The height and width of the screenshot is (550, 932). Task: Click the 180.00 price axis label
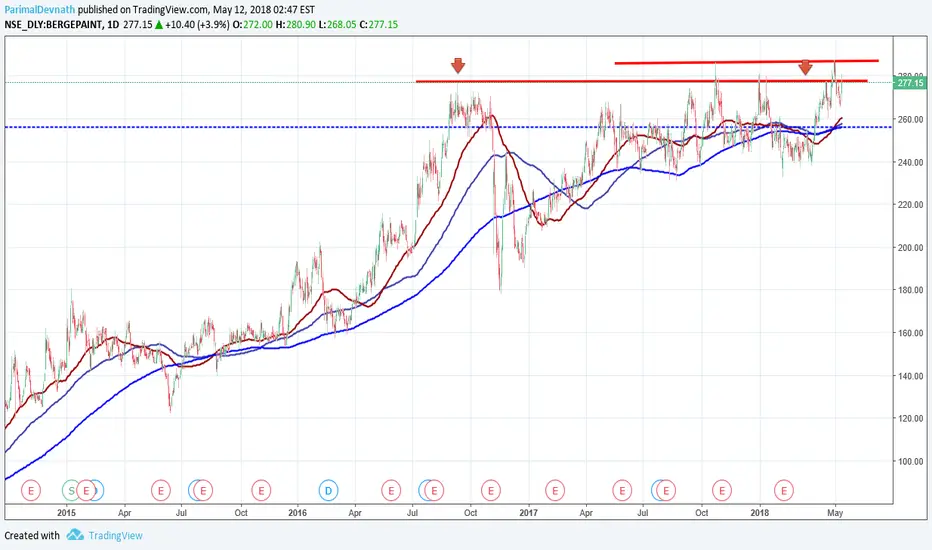[911, 290]
